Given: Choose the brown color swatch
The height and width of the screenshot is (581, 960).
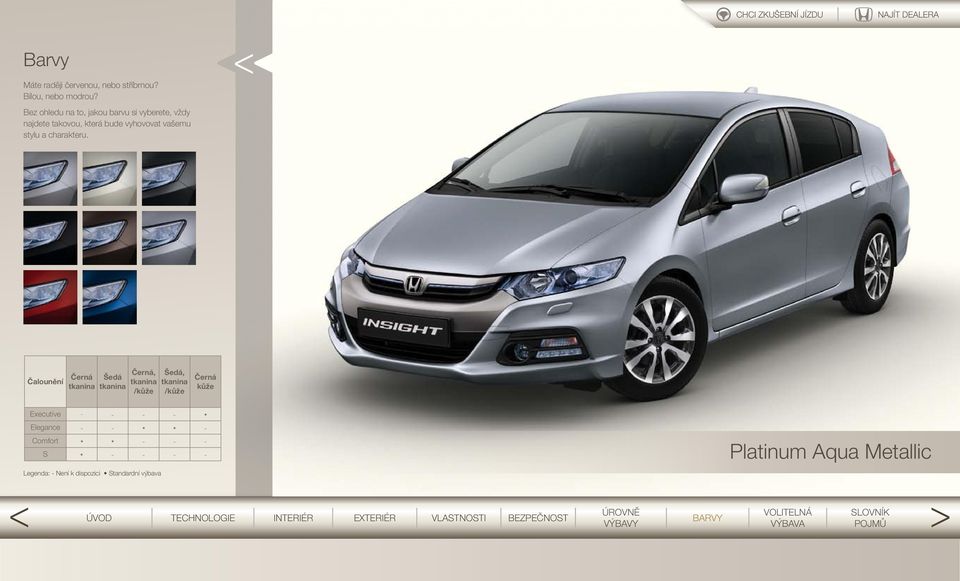Looking at the screenshot, I should 110,238.
